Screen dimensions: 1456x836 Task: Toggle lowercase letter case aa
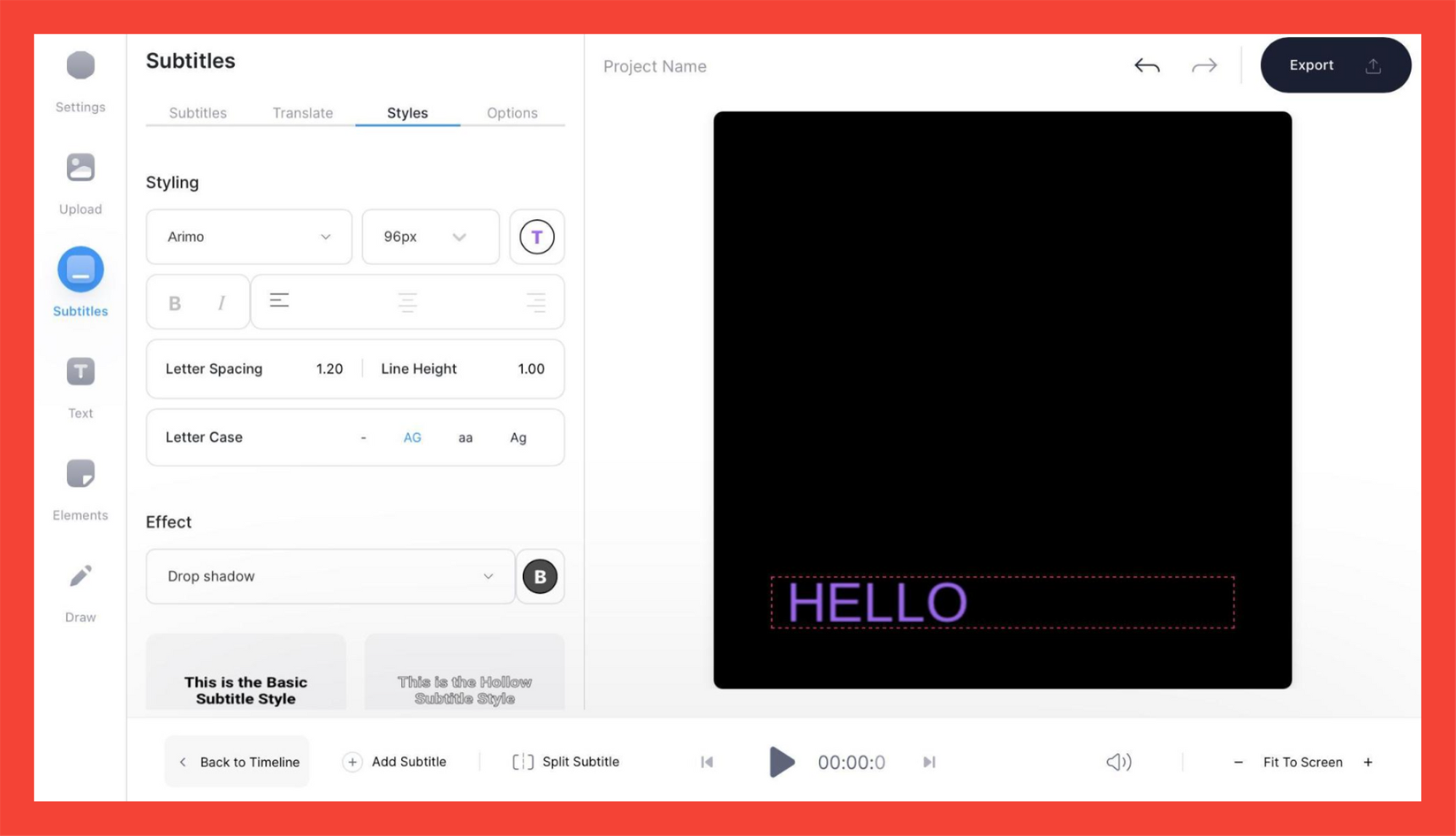pos(465,437)
